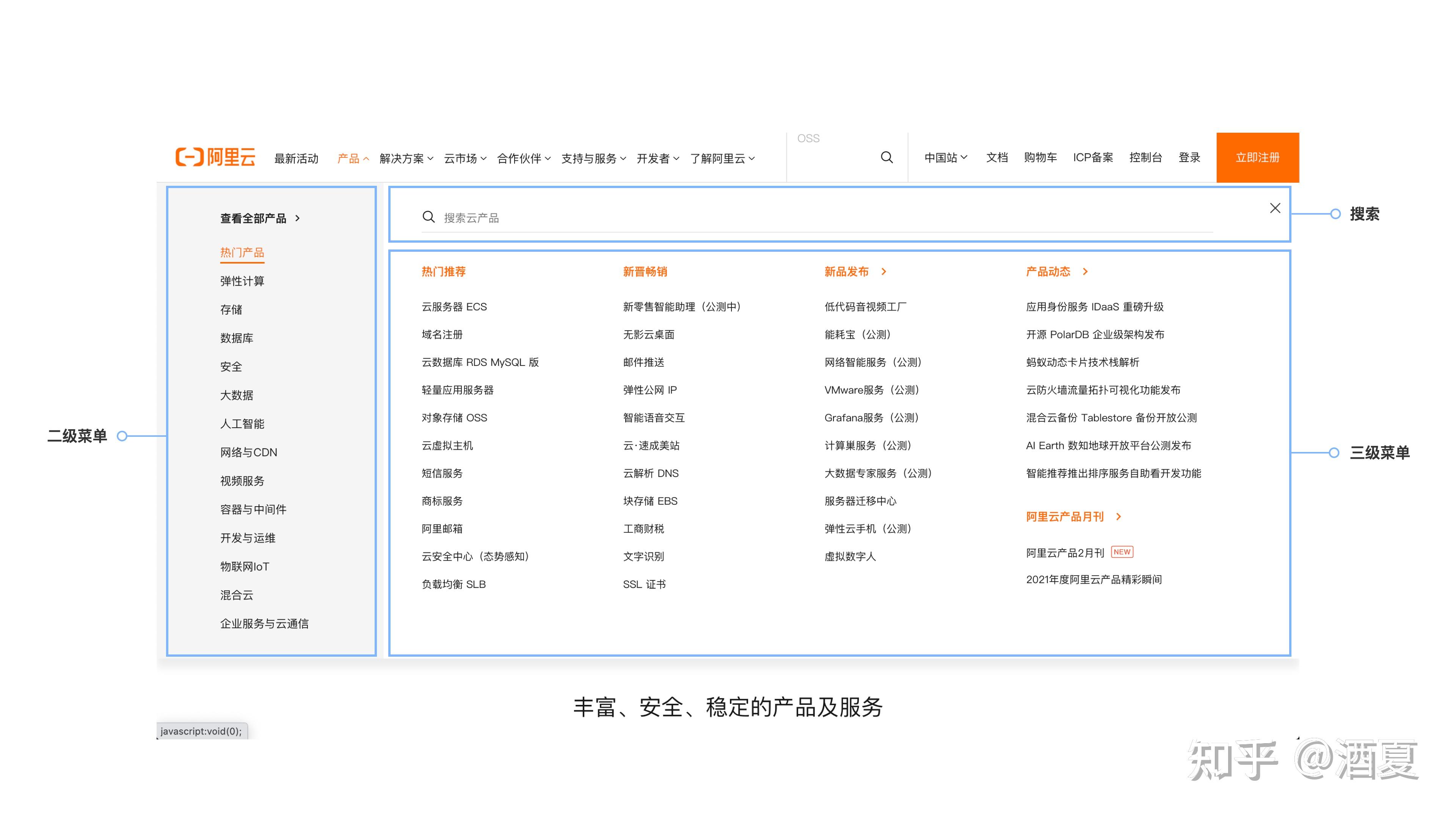Open 最新活动 in the top navigation
Screen dimensions: 1456x819
(296, 159)
